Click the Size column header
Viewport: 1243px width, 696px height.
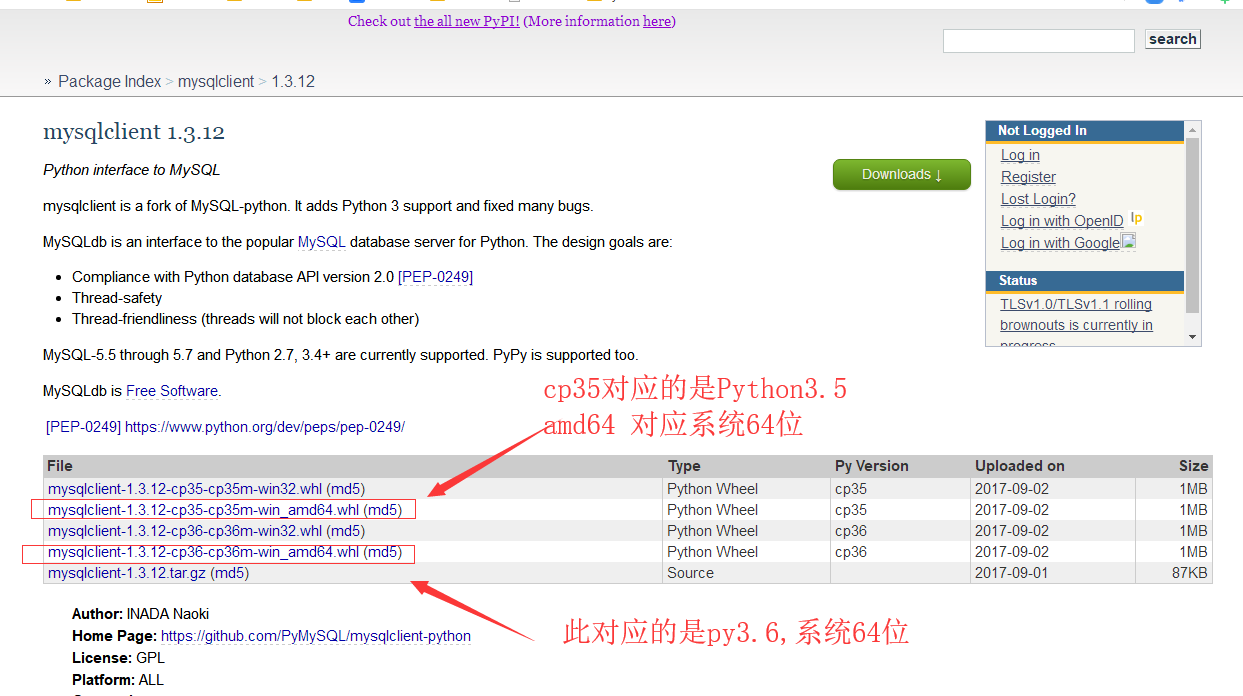pyautogui.click(x=1193, y=466)
